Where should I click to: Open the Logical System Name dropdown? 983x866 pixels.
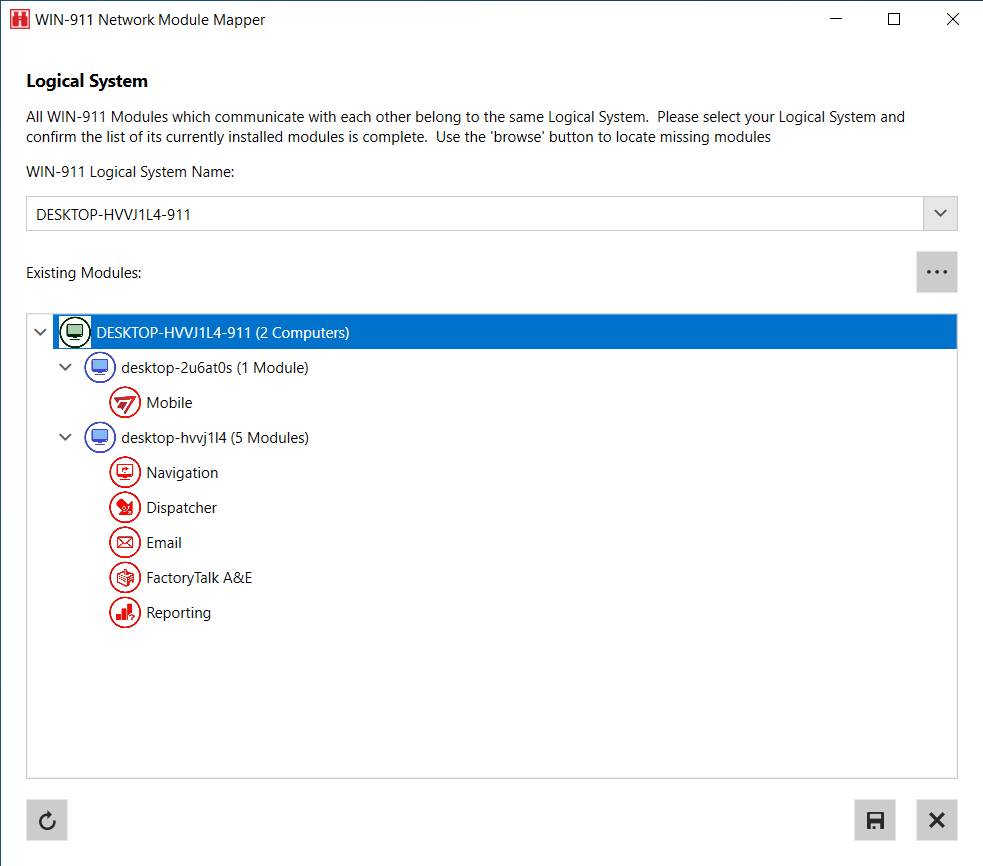(940, 213)
